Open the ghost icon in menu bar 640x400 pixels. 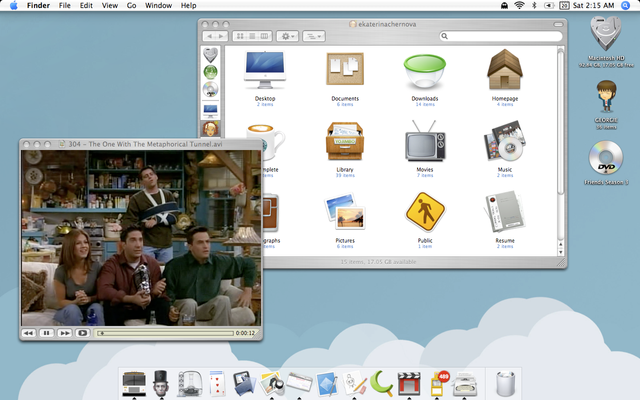pos(504,5)
